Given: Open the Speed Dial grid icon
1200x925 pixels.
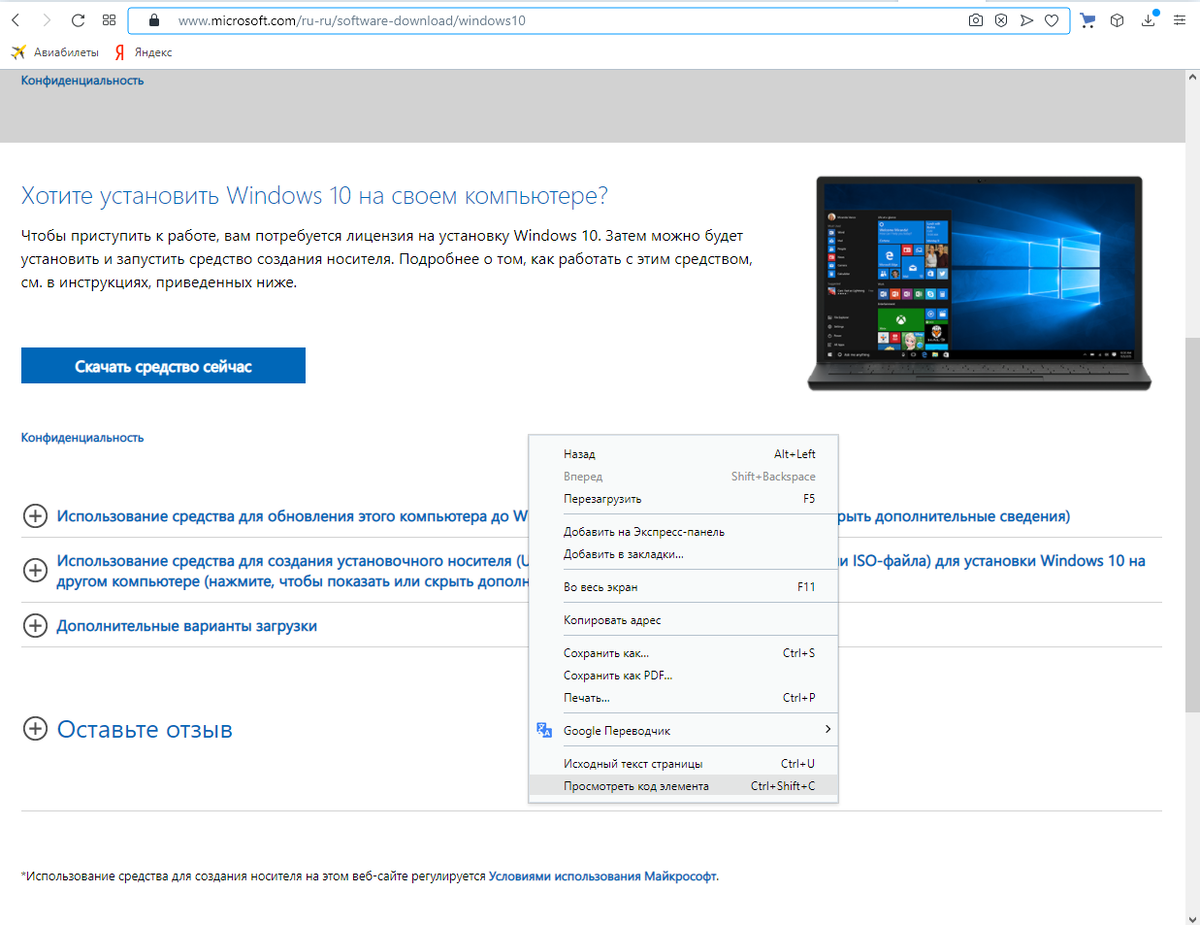Looking at the screenshot, I should (109, 20).
